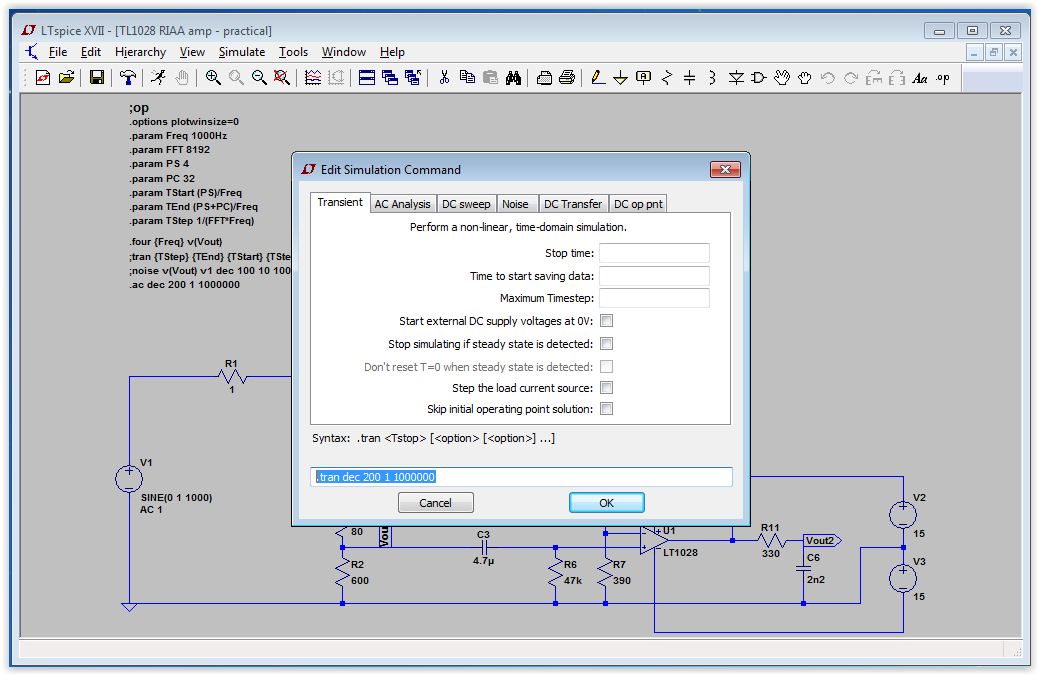The image size is (1039, 675).
Task: Halt the simulation with the hand icon
Action: [182, 78]
